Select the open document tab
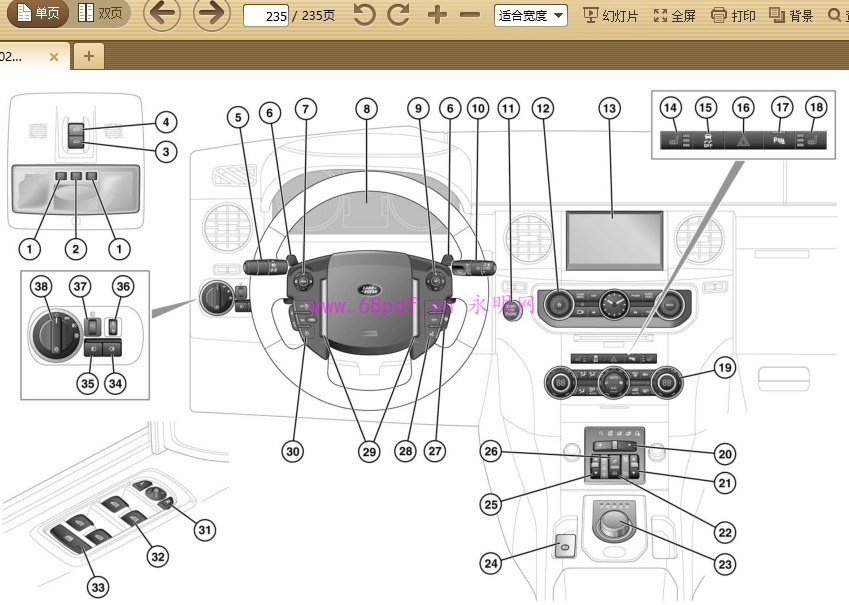Viewport: 849px width, 605px height. pyautogui.click(x=20, y=57)
